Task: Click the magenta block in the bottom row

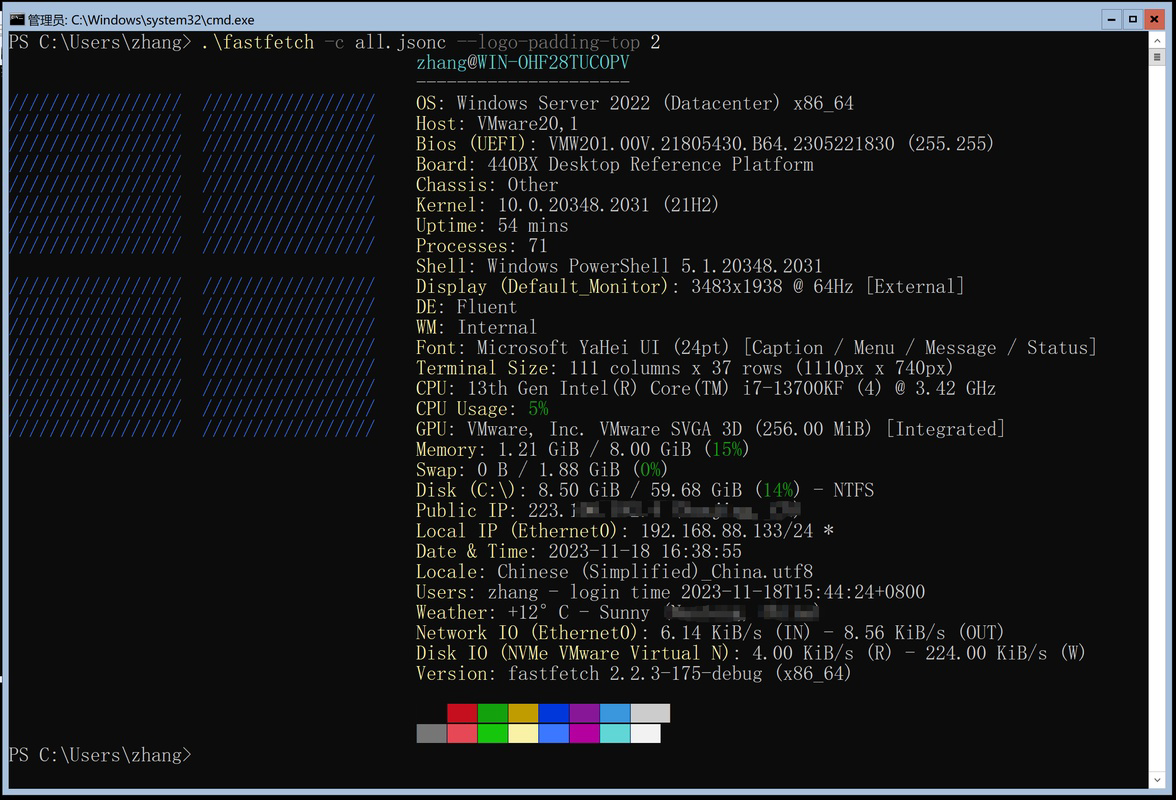Action: [584, 733]
